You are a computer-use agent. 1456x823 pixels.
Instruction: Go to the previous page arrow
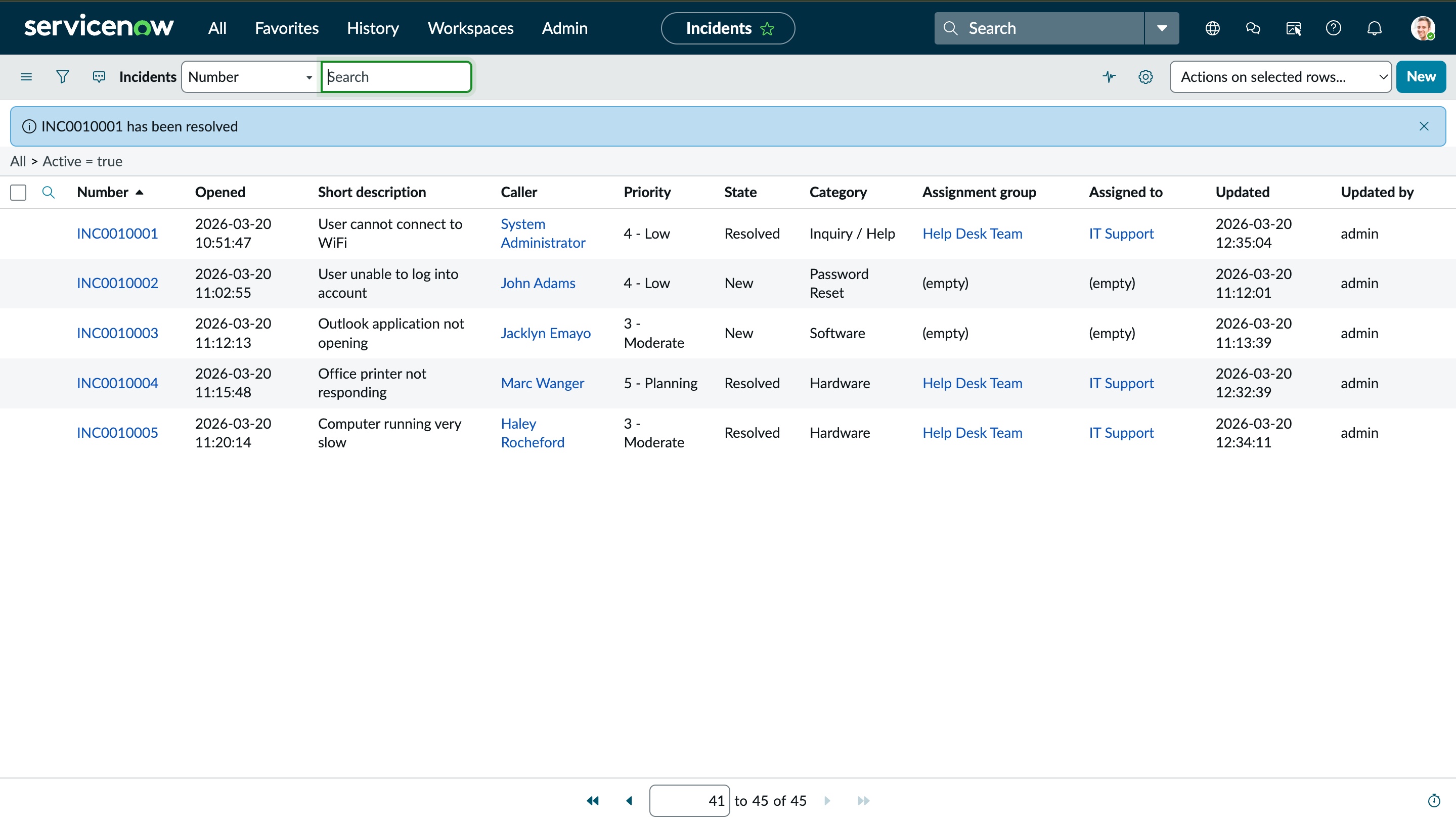click(x=629, y=800)
